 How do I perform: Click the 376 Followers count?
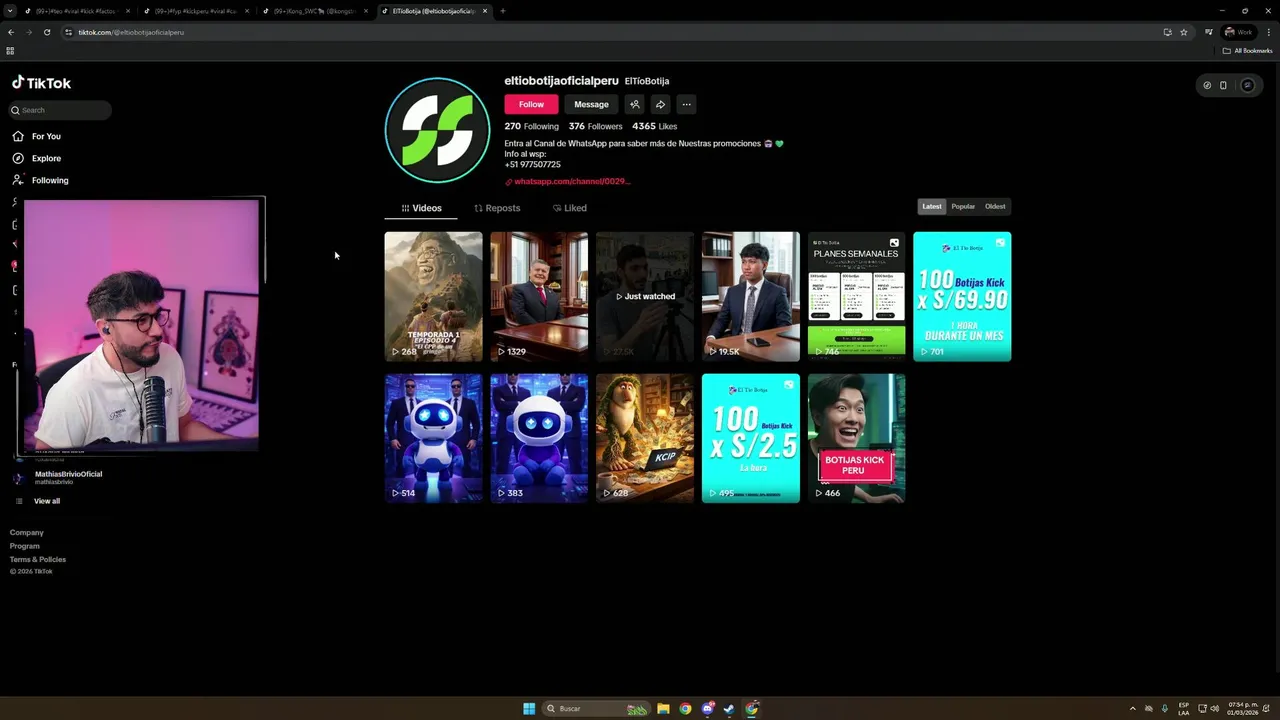click(595, 126)
